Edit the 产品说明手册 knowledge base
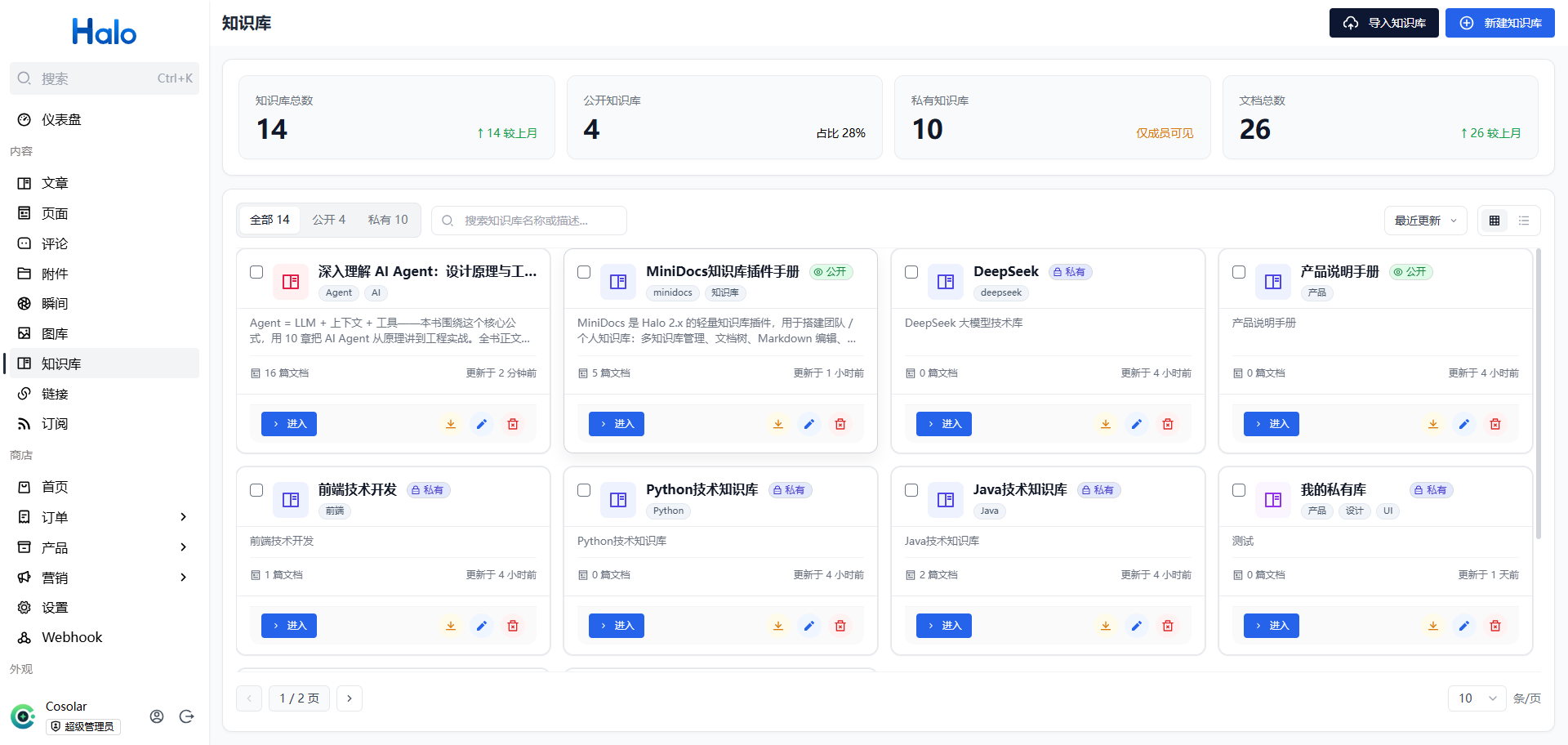Viewport: 1568px width, 745px height. coord(1464,424)
